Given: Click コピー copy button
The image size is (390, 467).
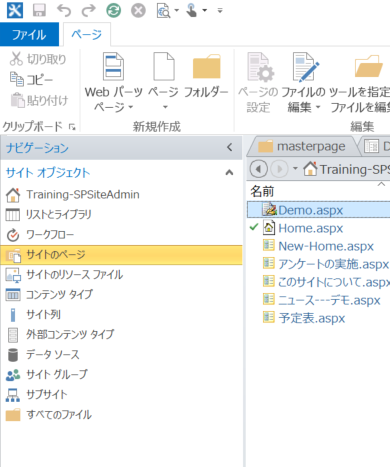Looking at the screenshot, I should [x=31, y=79].
